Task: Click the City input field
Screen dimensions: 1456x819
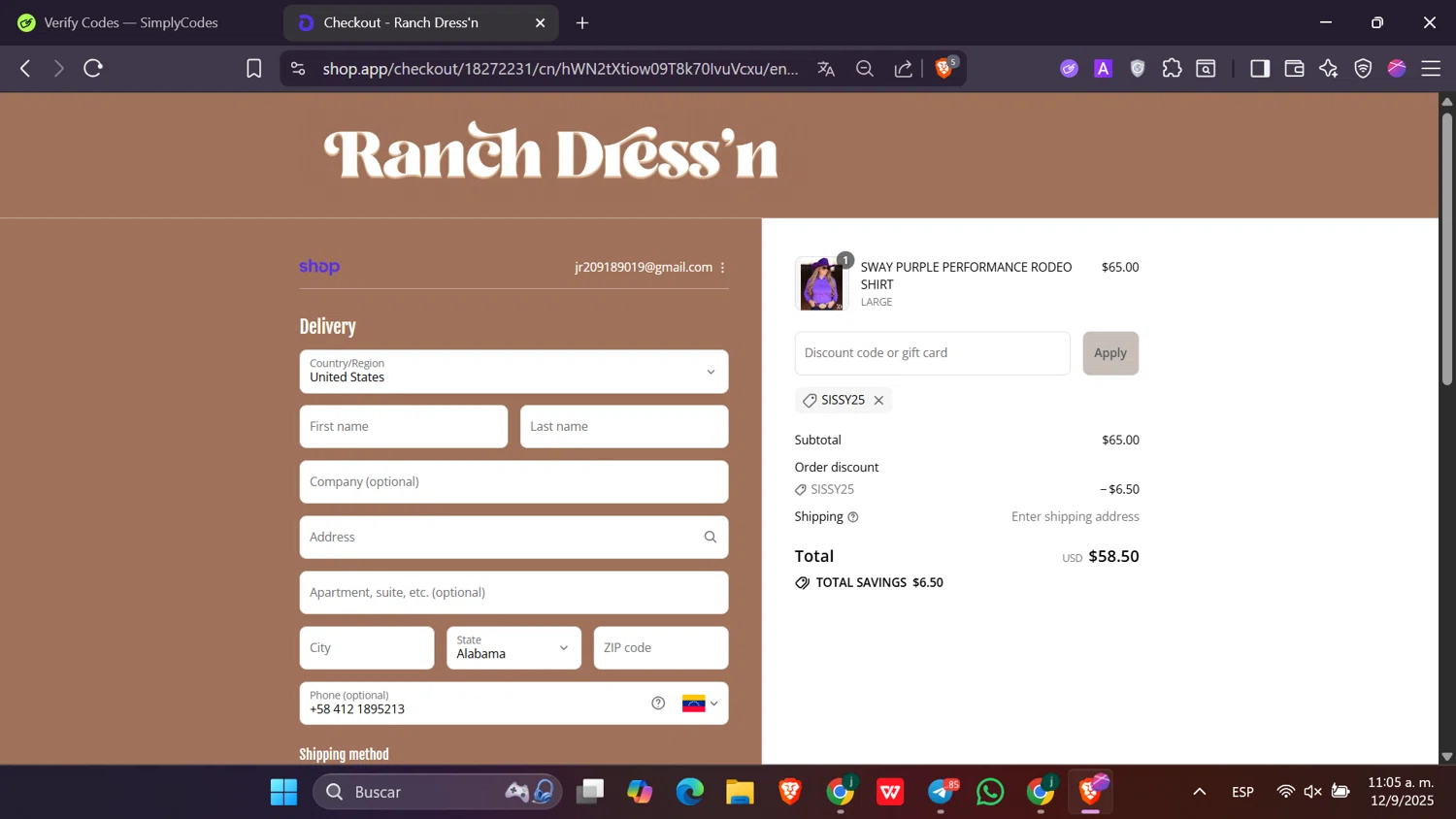Action: [x=367, y=648]
